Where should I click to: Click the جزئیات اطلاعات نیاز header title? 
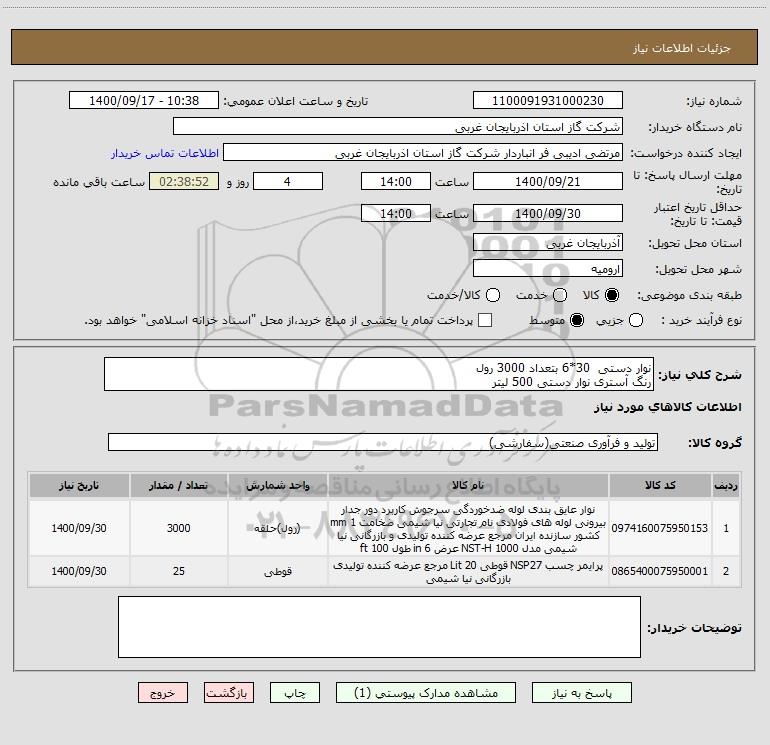point(682,48)
